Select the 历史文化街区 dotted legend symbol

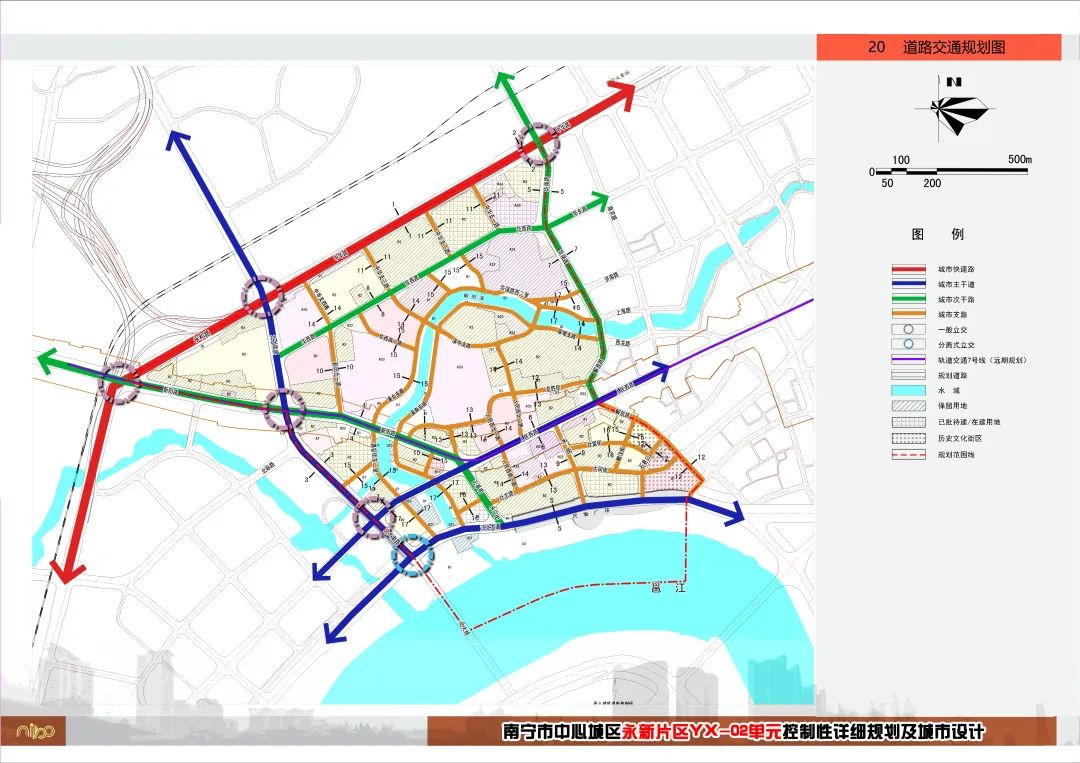click(908, 436)
